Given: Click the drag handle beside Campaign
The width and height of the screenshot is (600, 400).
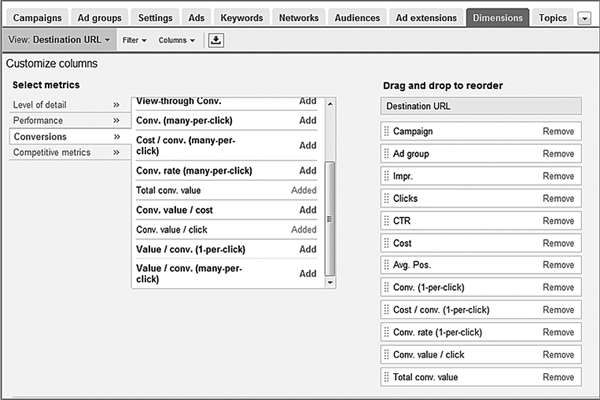Looking at the screenshot, I should [386, 131].
